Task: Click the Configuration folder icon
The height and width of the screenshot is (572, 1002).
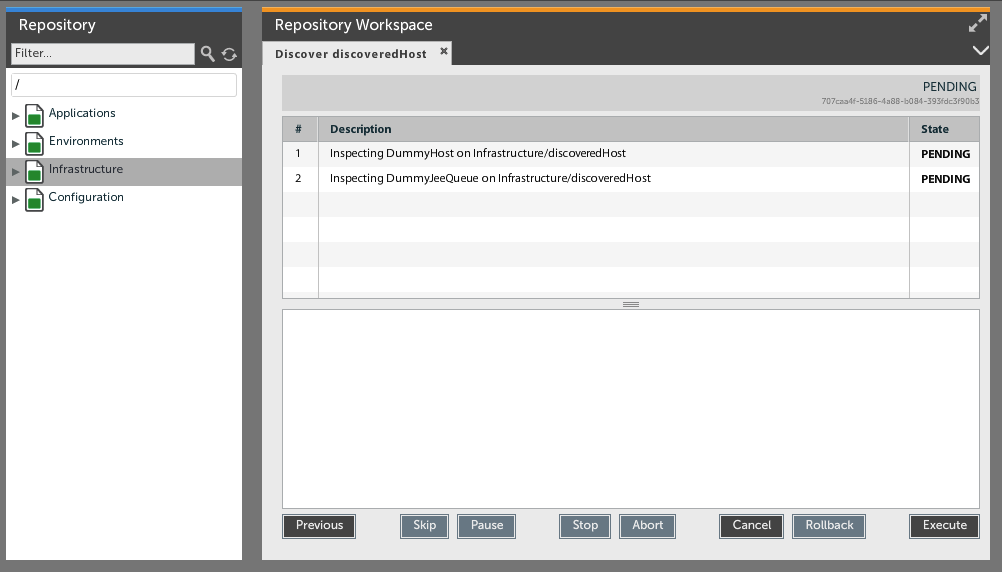Action: click(34, 199)
